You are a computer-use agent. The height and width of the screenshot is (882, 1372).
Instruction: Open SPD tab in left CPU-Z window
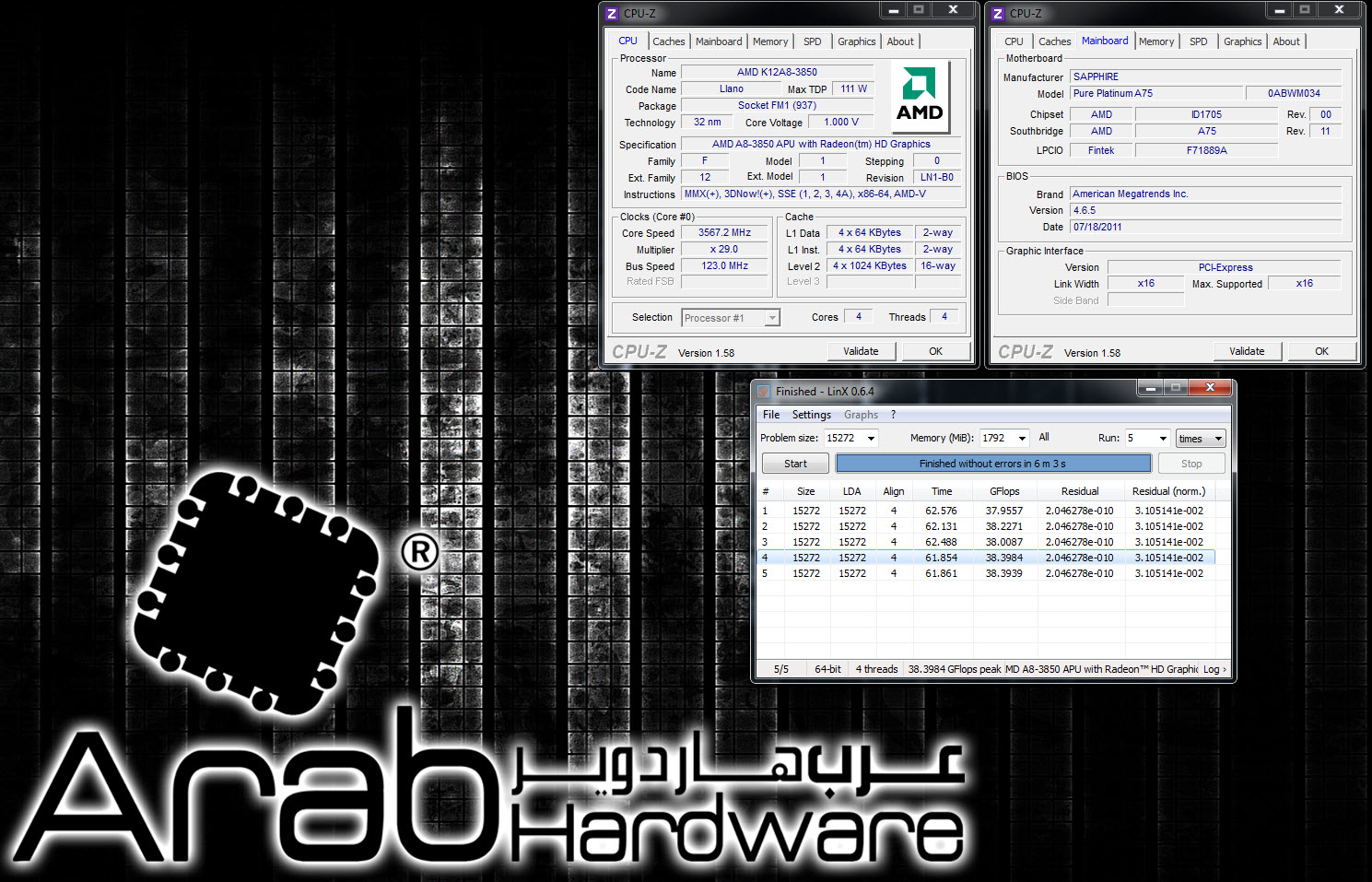click(x=812, y=41)
